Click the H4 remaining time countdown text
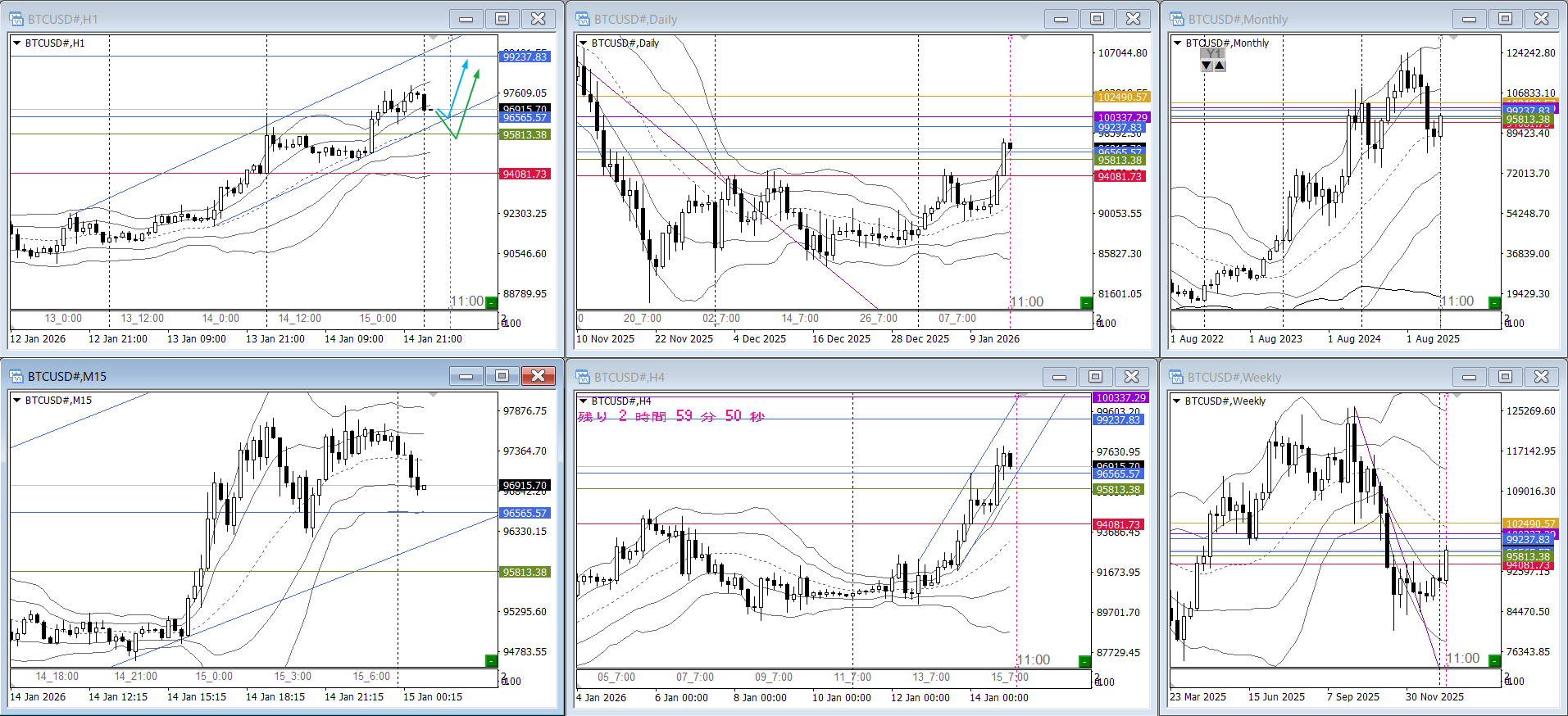The image size is (1568, 716). click(x=670, y=416)
